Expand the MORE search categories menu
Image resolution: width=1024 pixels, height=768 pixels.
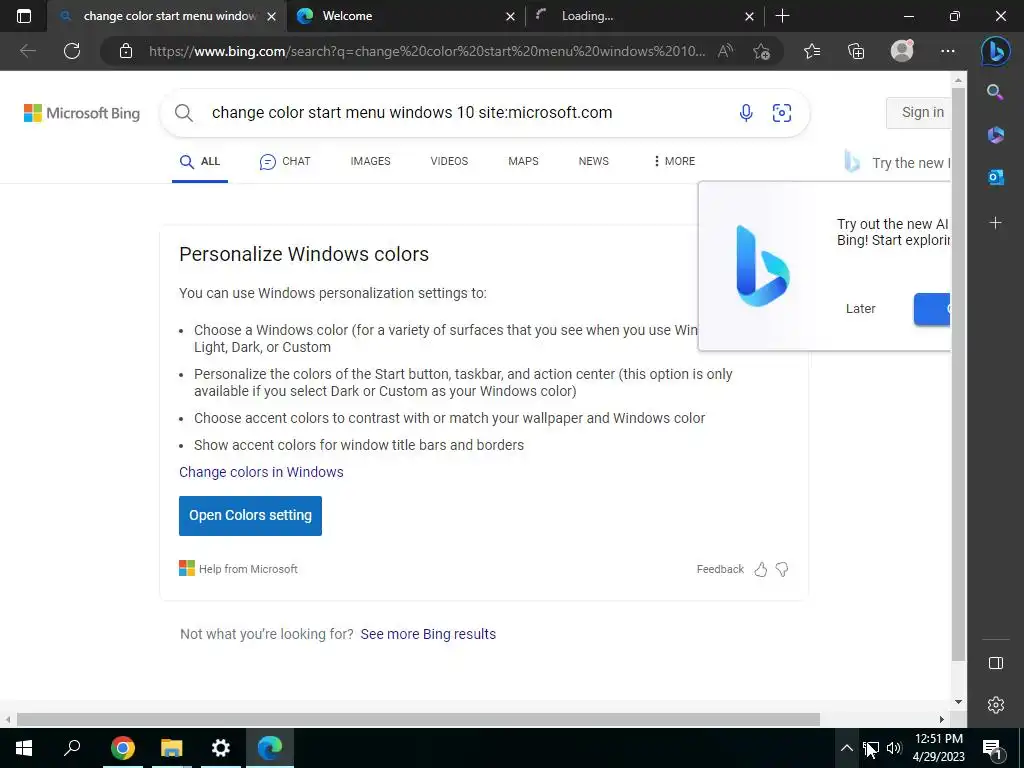(x=675, y=161)
